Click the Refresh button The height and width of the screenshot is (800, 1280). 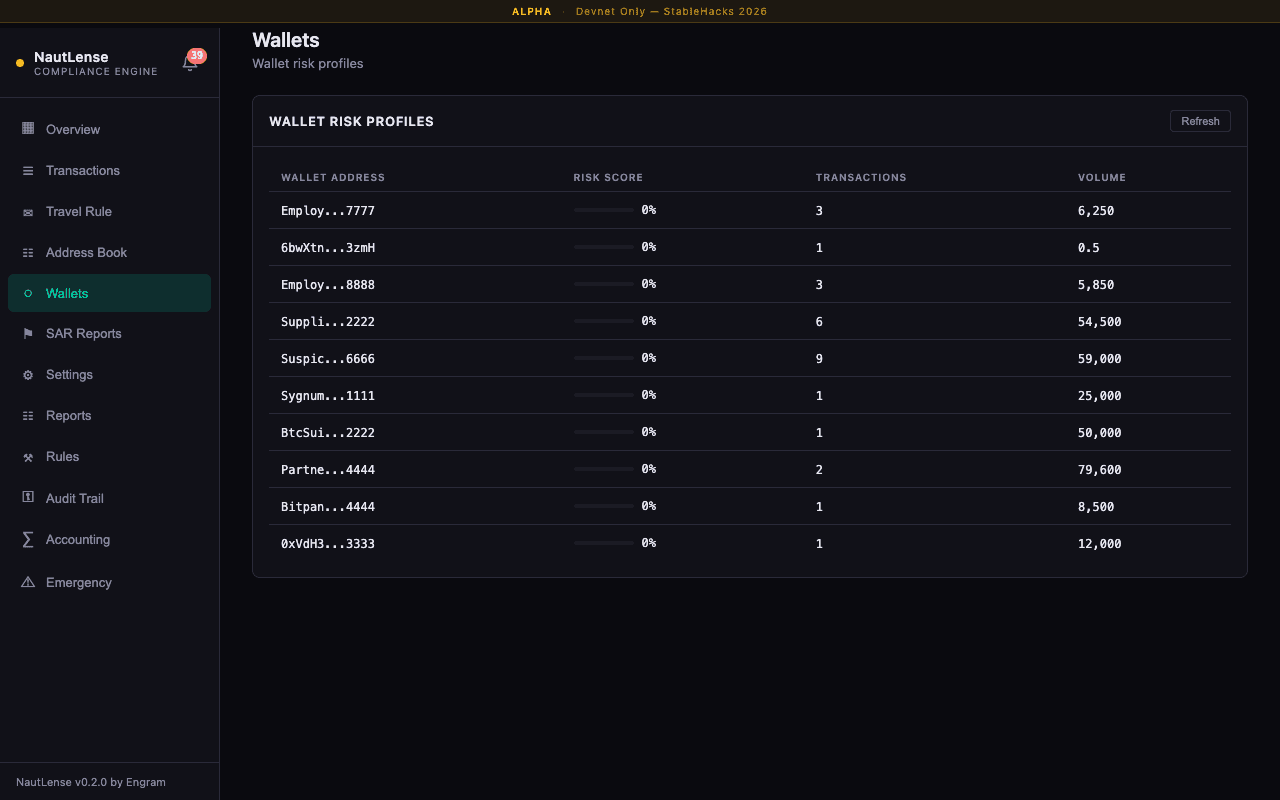[1200, 120]
